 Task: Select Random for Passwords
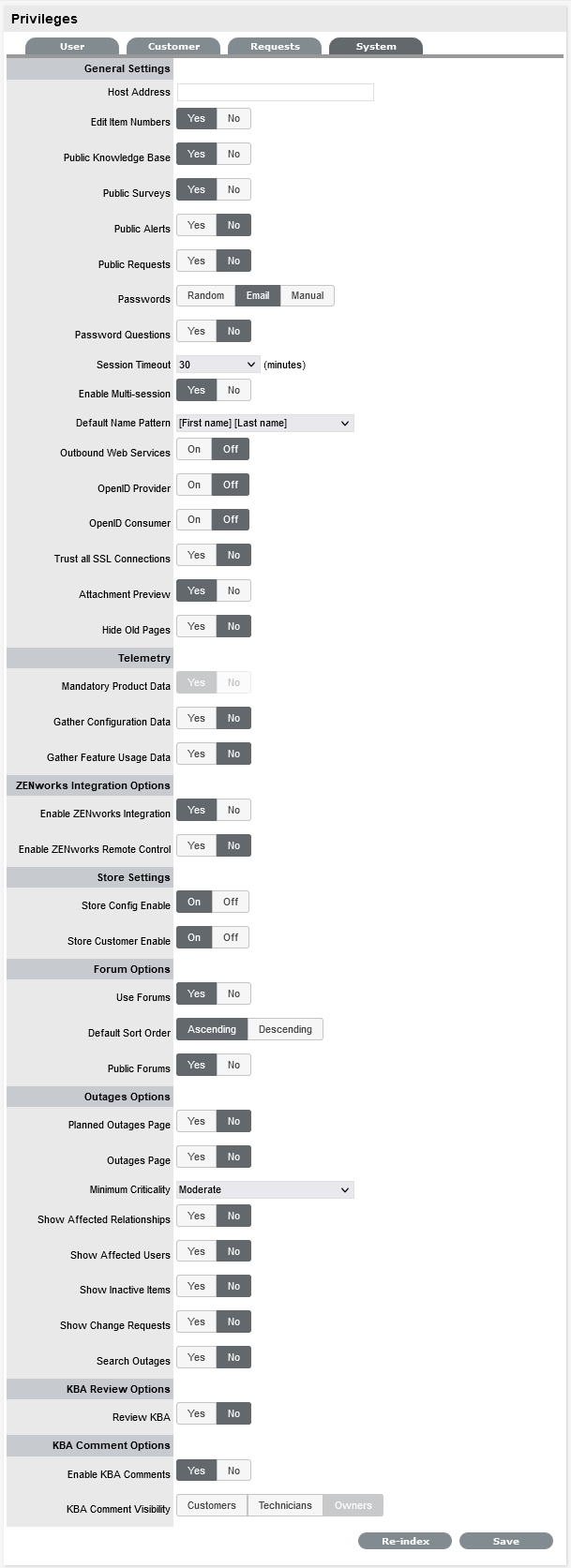pyautogui.click(x=205, y=296)
